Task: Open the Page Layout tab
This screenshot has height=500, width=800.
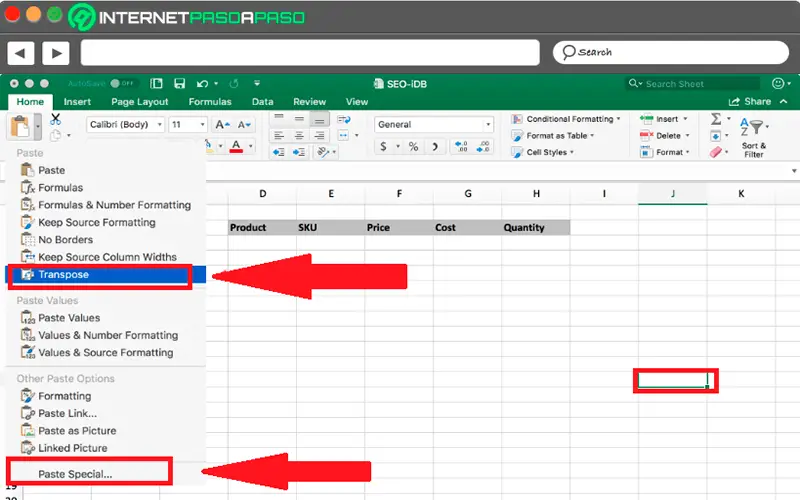Action: 139,102
